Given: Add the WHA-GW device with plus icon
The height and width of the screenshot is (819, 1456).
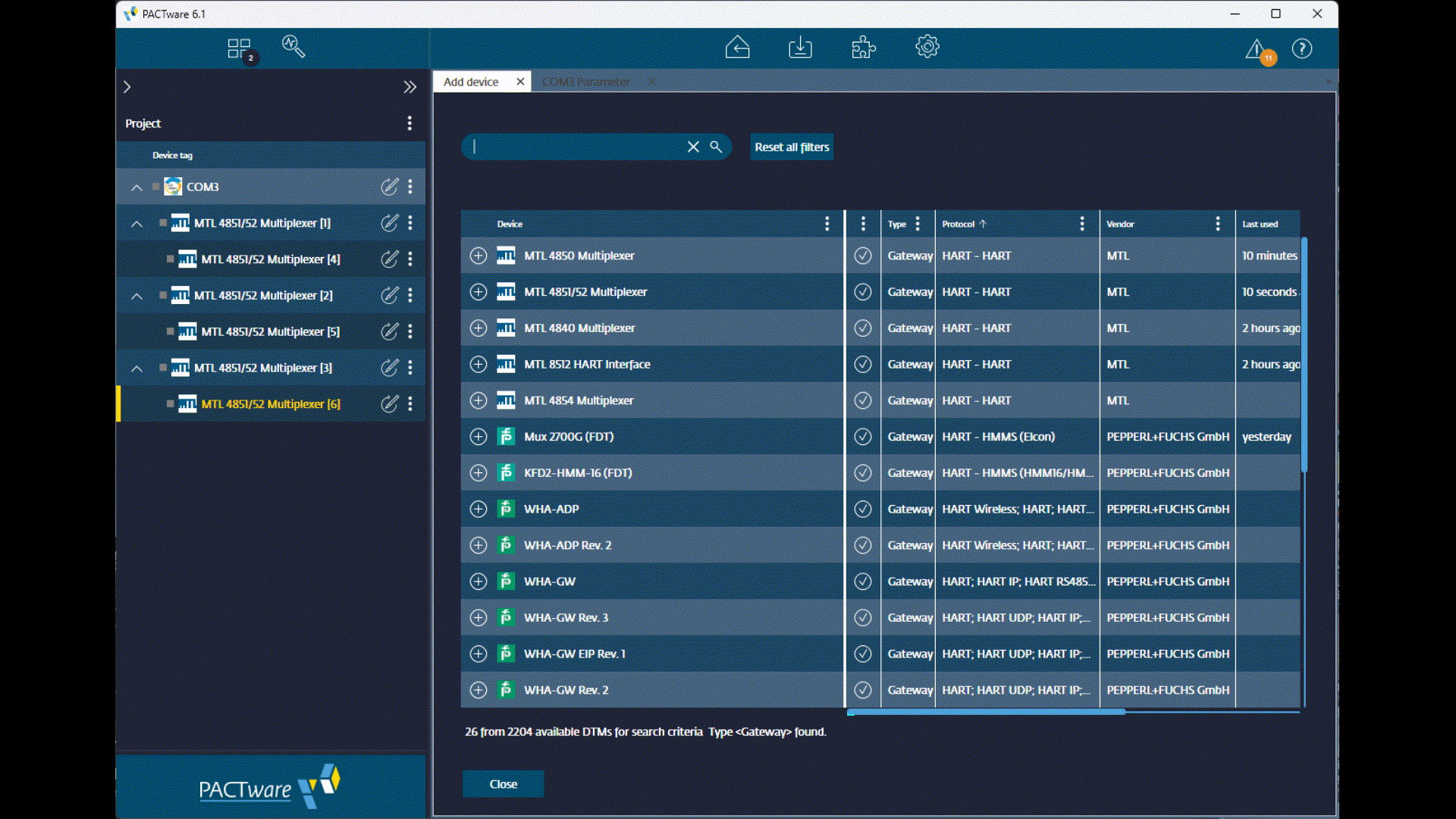Looking at the screenshot, I should coord(478,582).
